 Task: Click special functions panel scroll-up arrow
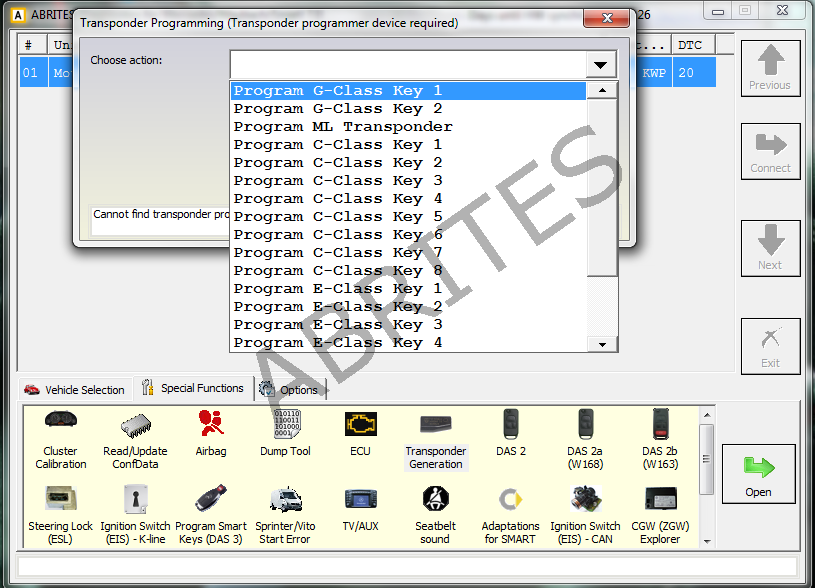click(707, 415)
